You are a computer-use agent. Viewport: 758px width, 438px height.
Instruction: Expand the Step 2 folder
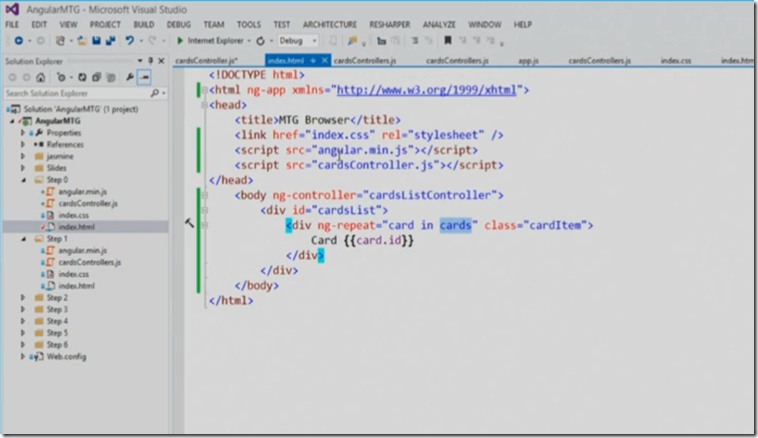pos(23,298)
